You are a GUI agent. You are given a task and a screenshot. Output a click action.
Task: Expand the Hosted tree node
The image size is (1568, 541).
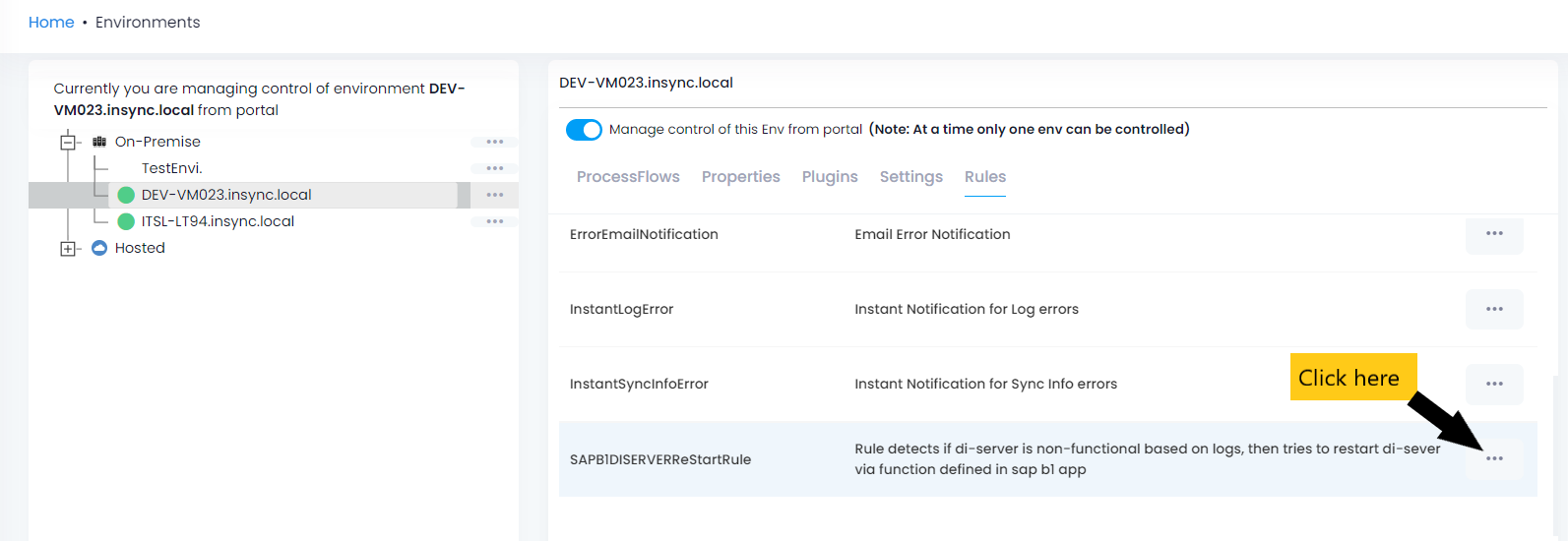pos(68,249)
